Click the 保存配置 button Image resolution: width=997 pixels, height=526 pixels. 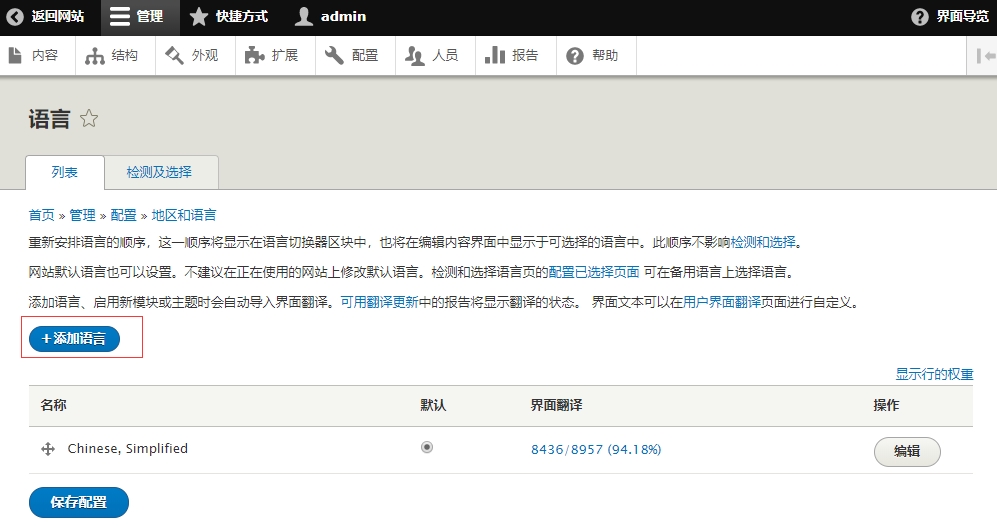pos(78,502)
